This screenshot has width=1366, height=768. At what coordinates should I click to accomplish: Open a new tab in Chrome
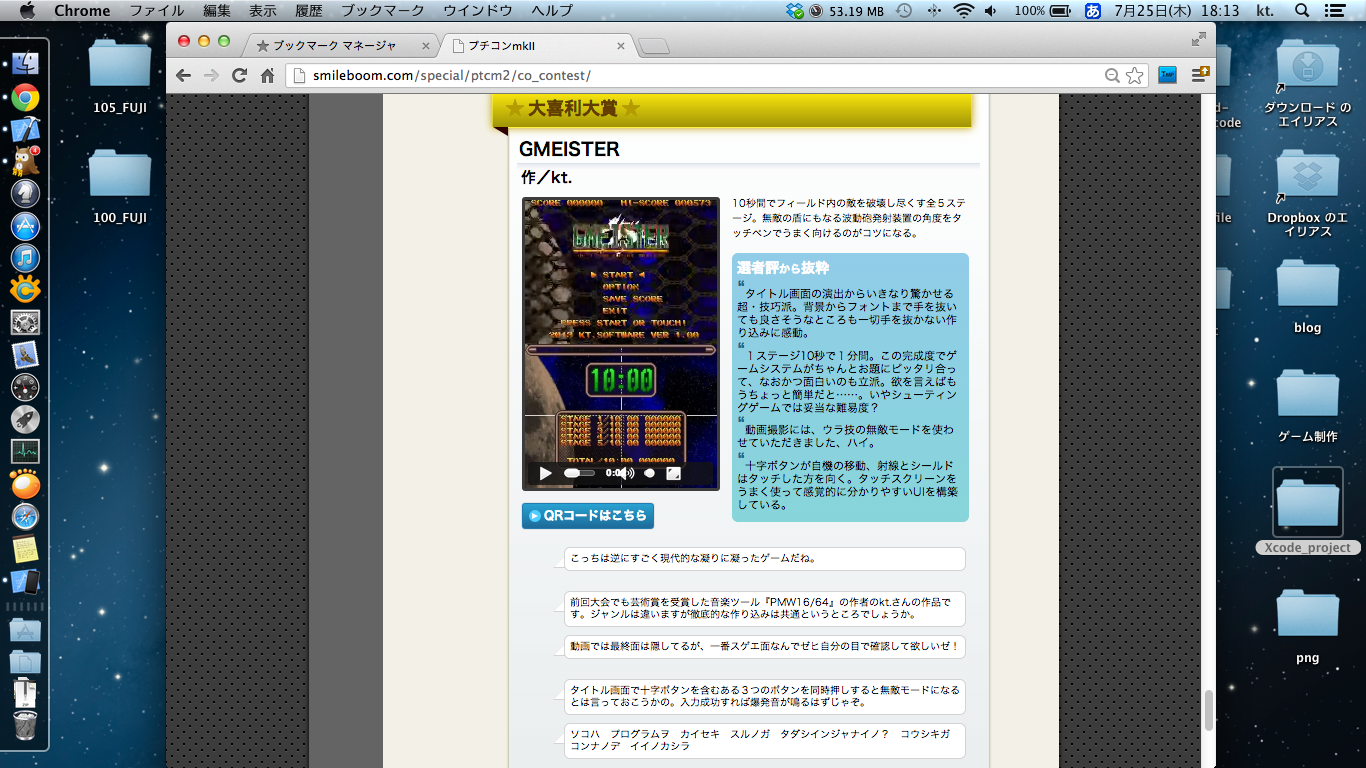654,46
